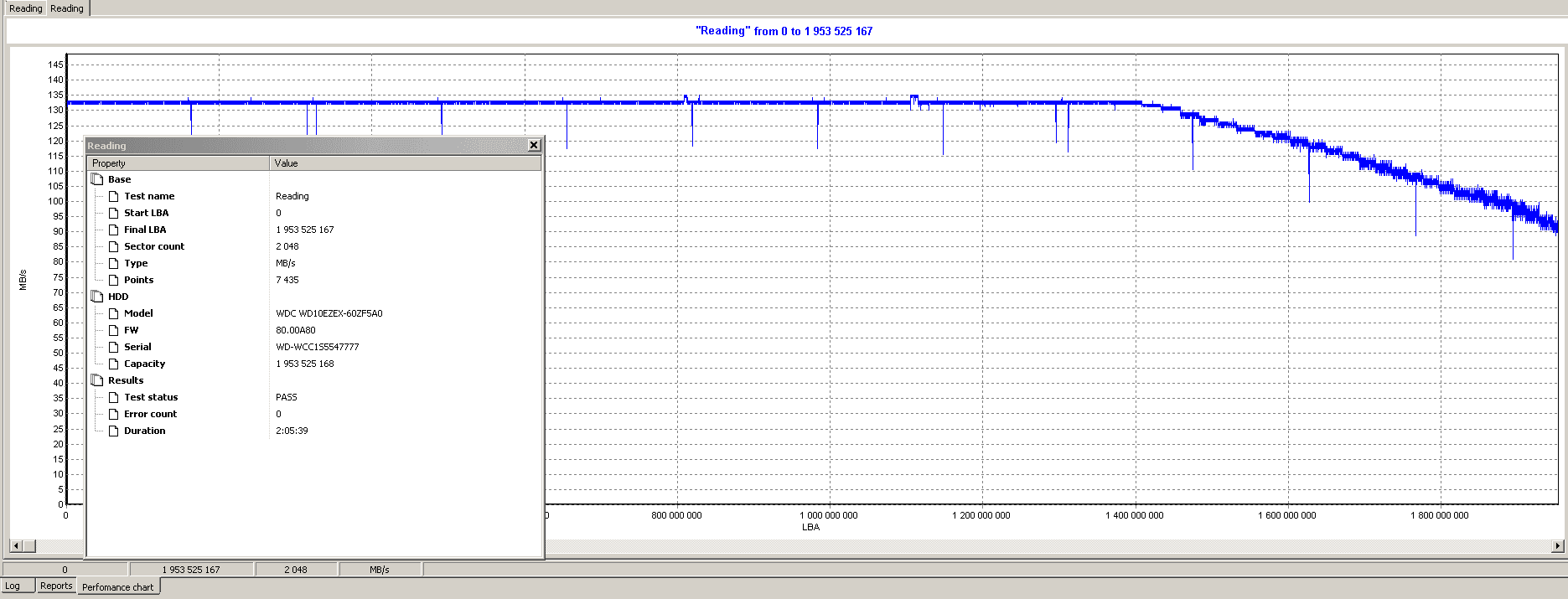Select the Points row icon
Image resolution: width=1568 pixels, height=599 pixels.
[114, 280]
